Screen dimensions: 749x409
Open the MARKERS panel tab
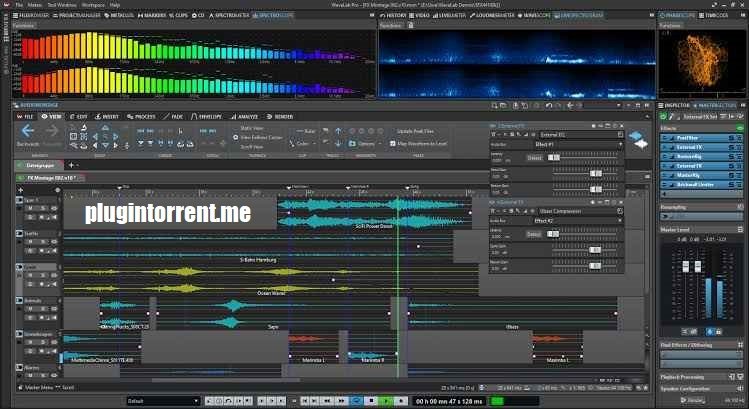click(150, 15)
